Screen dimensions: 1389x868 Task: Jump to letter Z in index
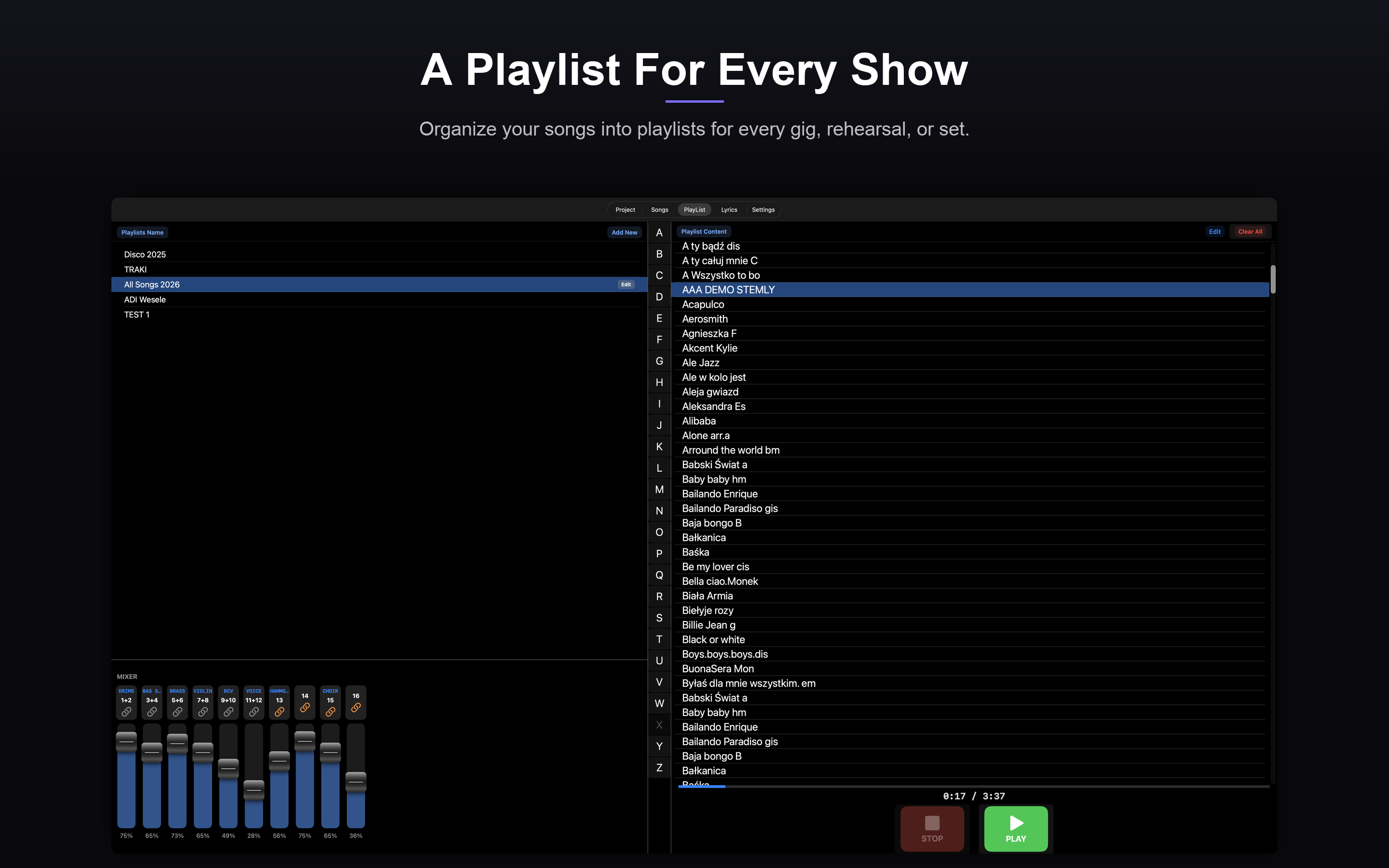[659, 768]
